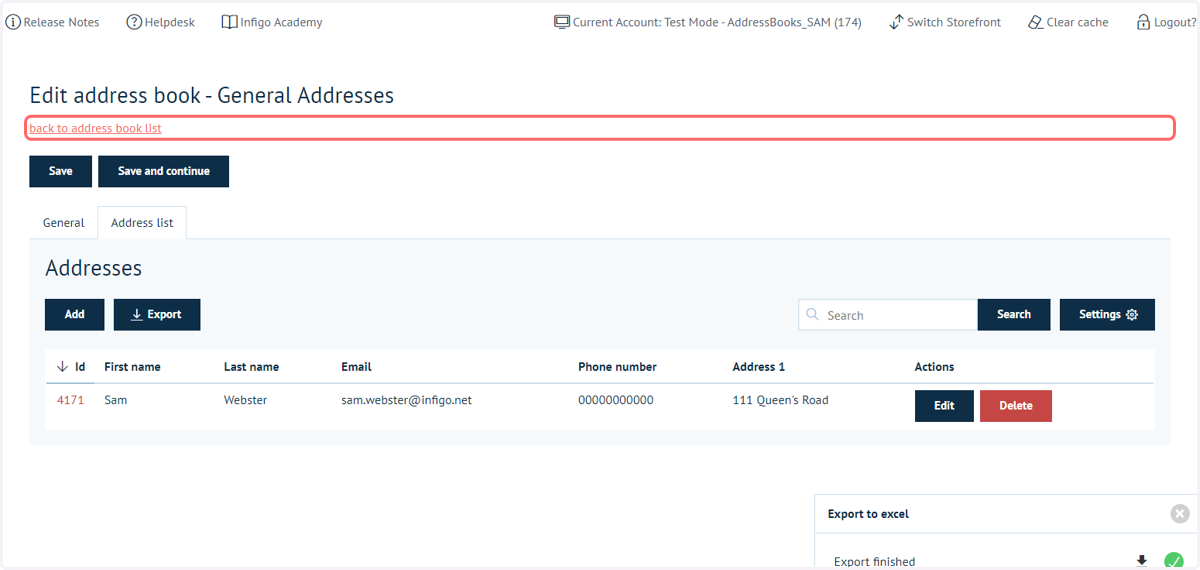Go back to address book list
Screen dimensions: 1200x570
pos(95,128)
